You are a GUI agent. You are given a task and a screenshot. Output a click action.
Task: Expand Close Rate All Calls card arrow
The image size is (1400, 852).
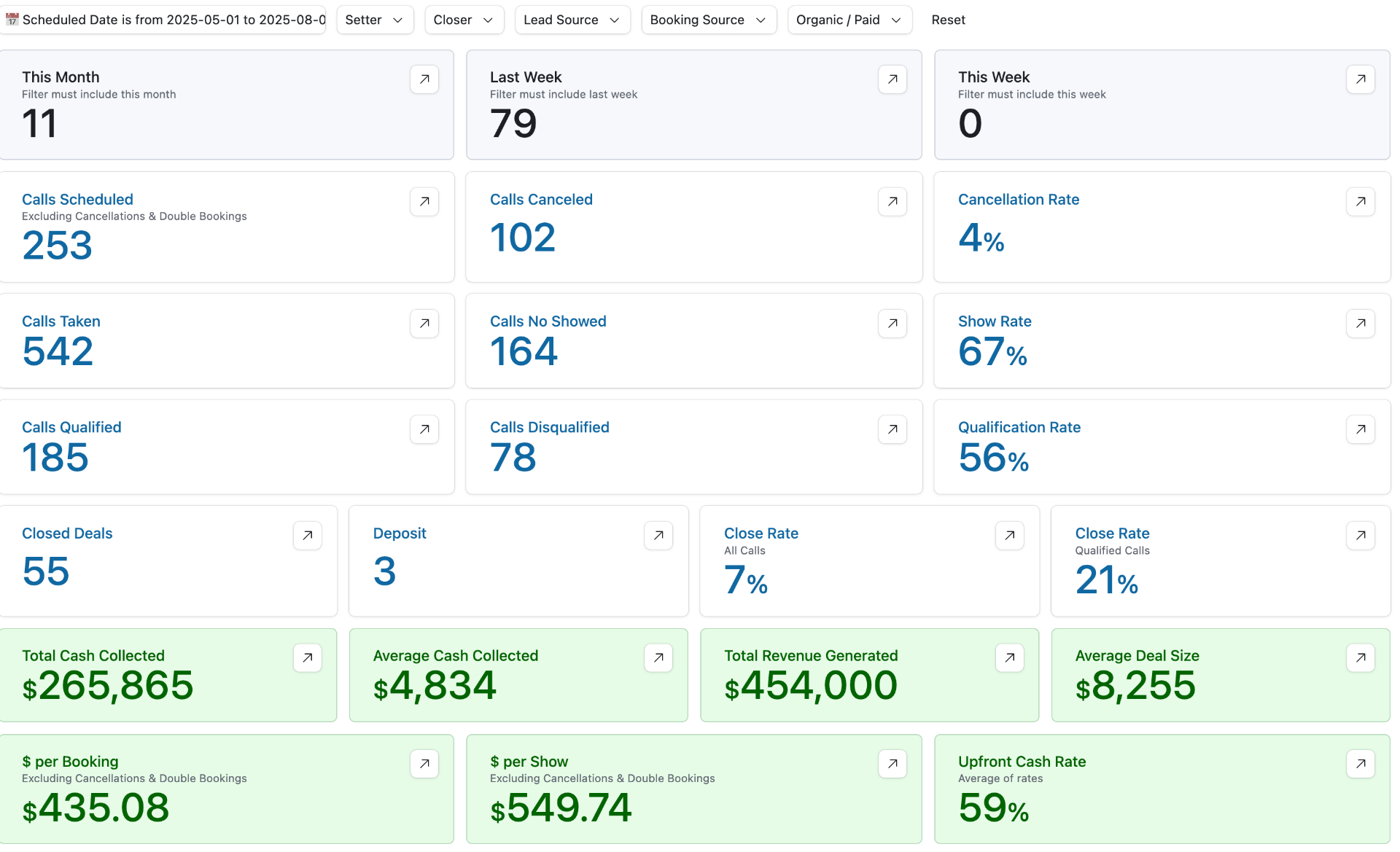pyautogui.click(x=1010, y=536)
